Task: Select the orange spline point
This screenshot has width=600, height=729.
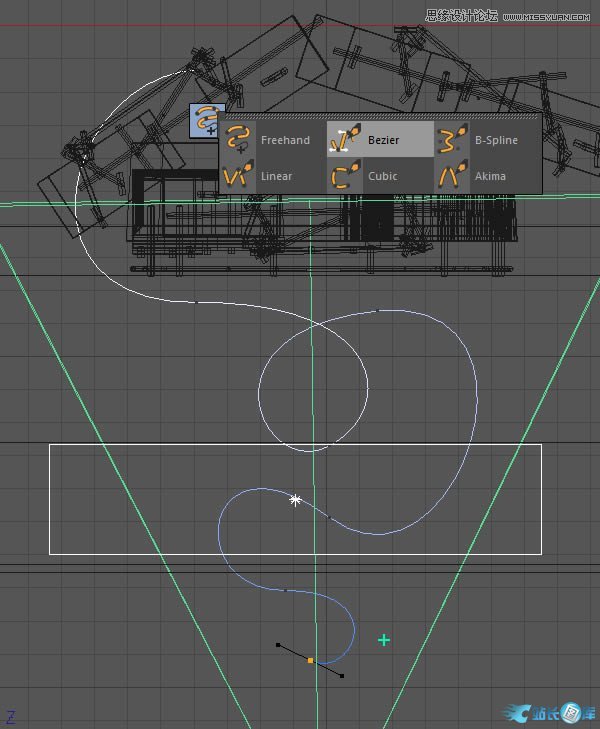Action: pos(311,661)
